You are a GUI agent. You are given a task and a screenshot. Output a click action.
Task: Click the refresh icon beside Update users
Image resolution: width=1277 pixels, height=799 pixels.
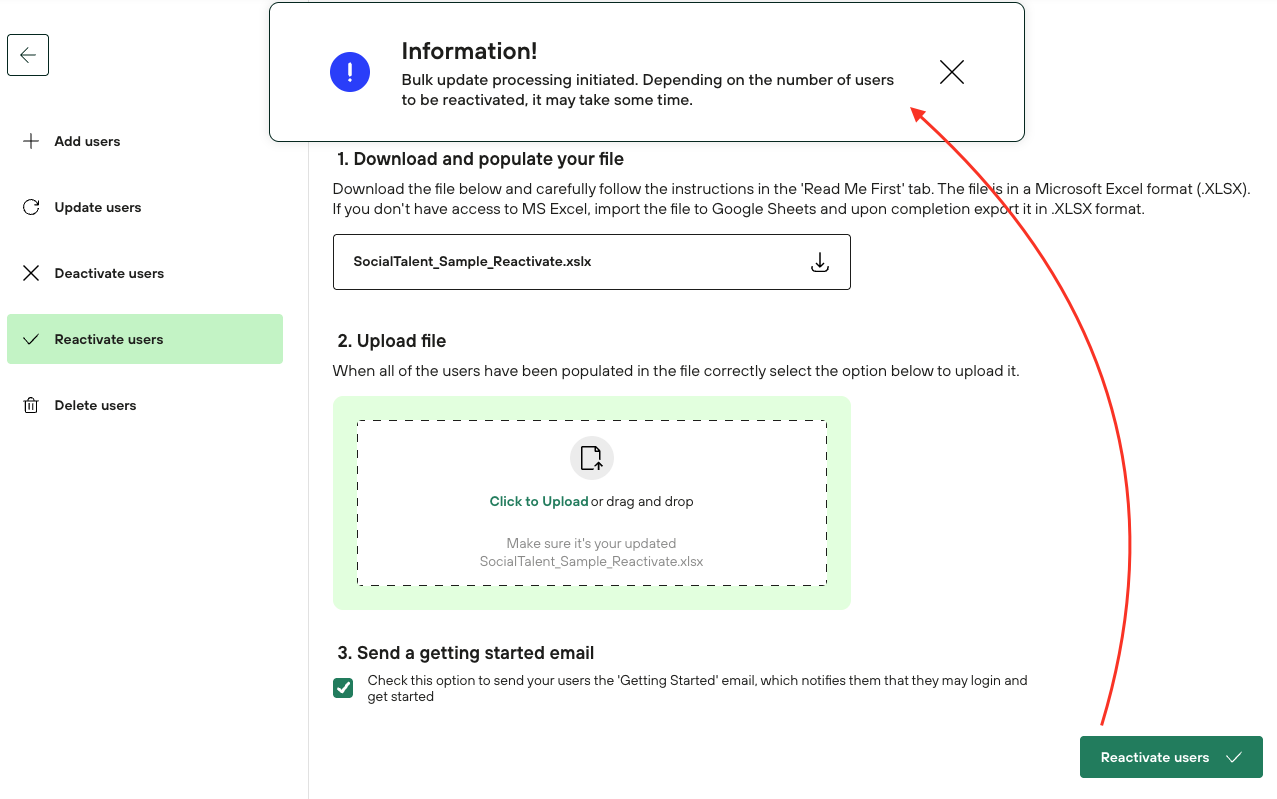click(31, 207)
